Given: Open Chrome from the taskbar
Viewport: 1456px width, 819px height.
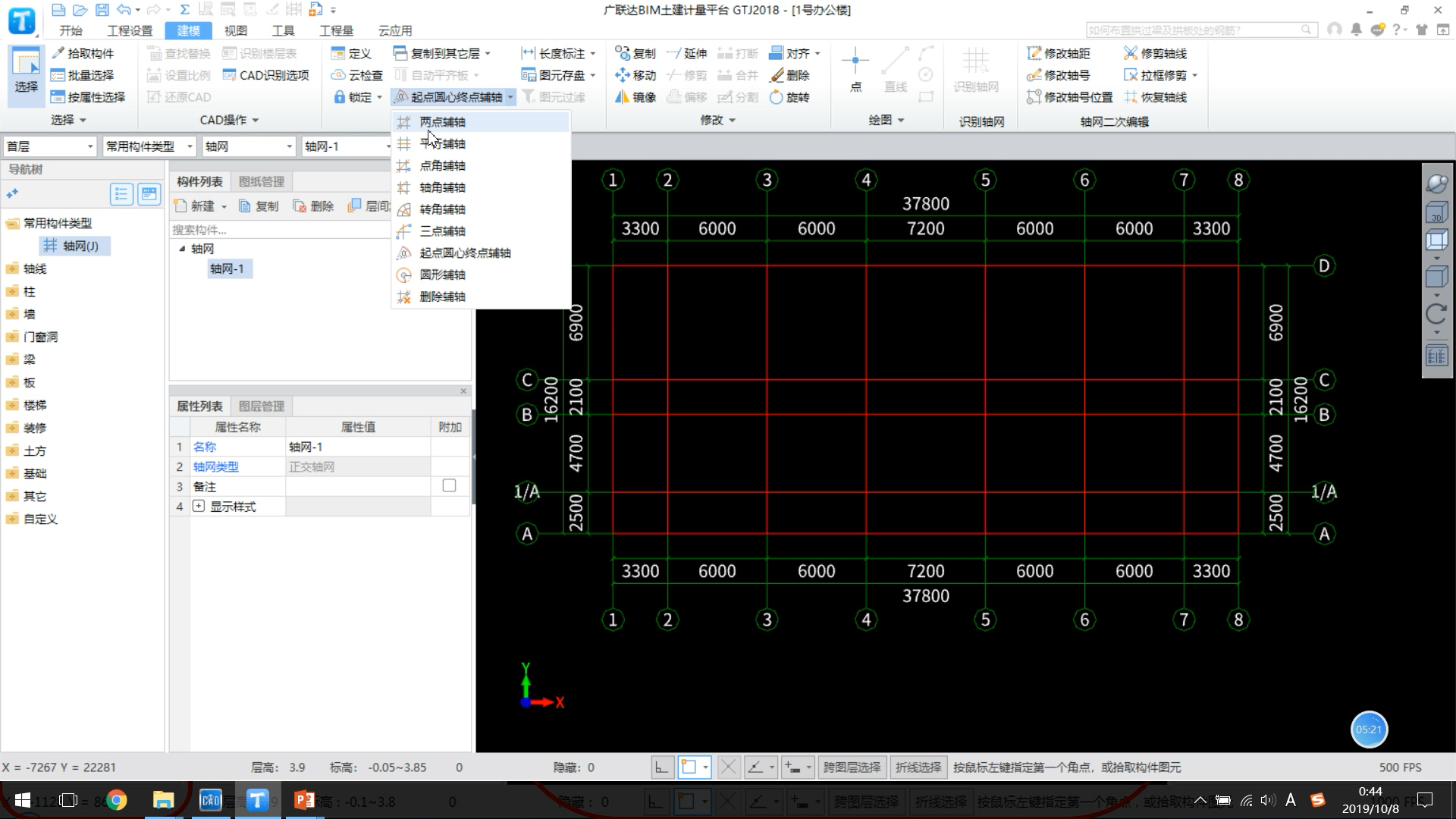Looking at the screenshot, I should 116,800.
